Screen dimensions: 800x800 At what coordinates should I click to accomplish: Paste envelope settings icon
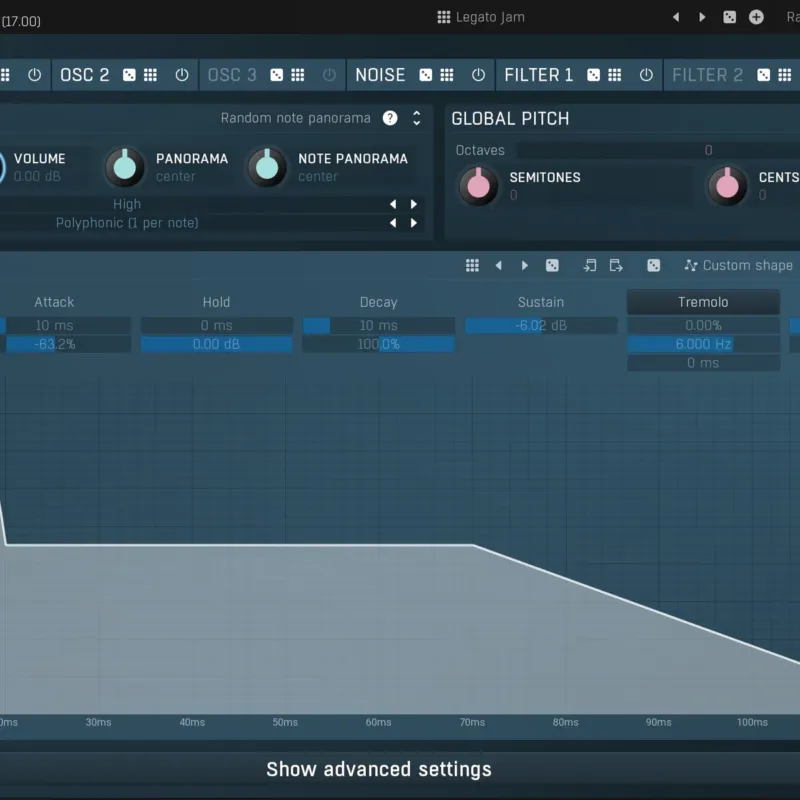pyautogui.click(x=616, y=265)
